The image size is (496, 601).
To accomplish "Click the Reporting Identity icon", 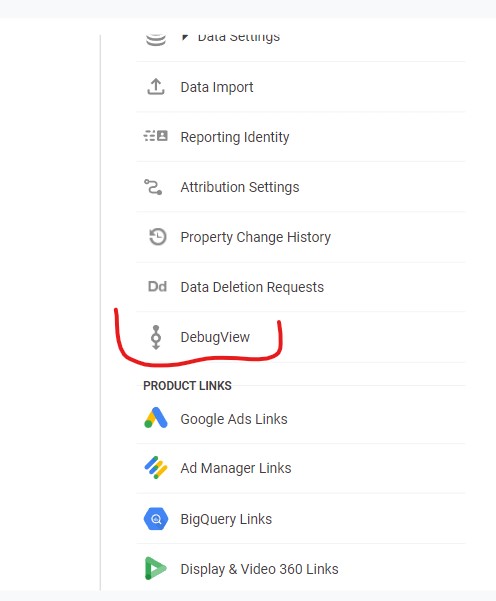I will coord(156,136).
